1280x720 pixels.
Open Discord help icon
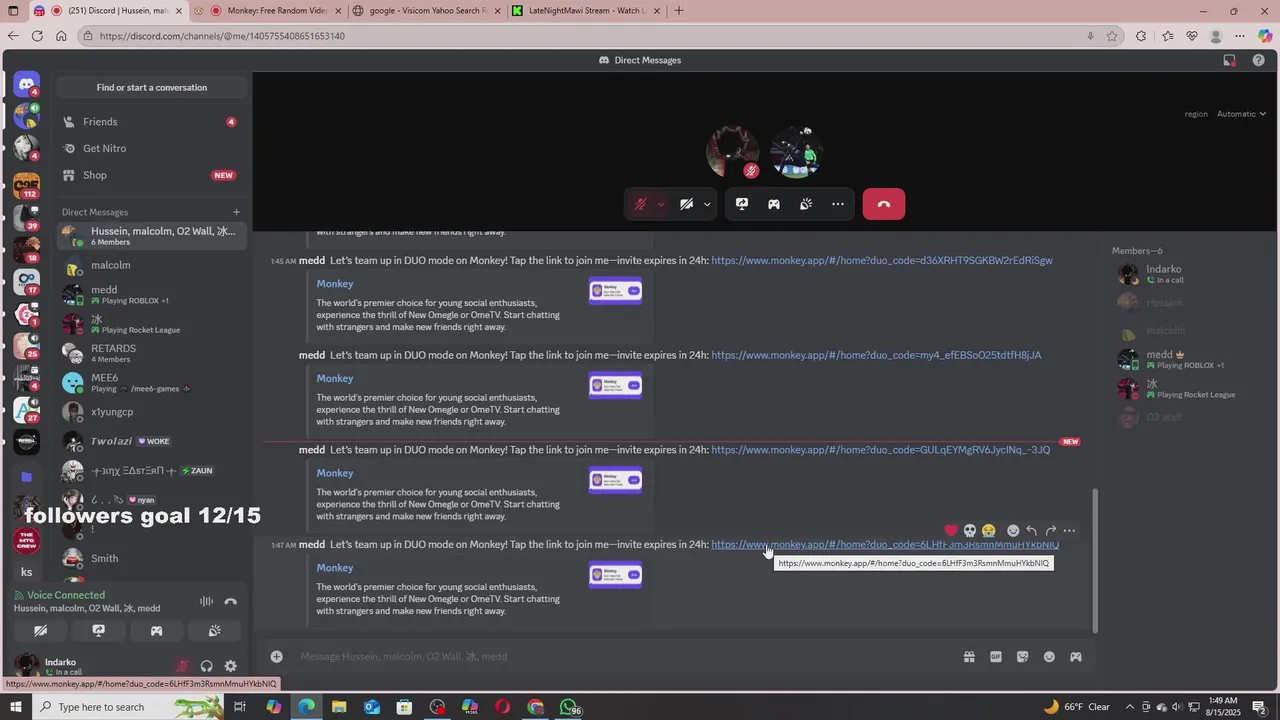(x=1258, y=60)
